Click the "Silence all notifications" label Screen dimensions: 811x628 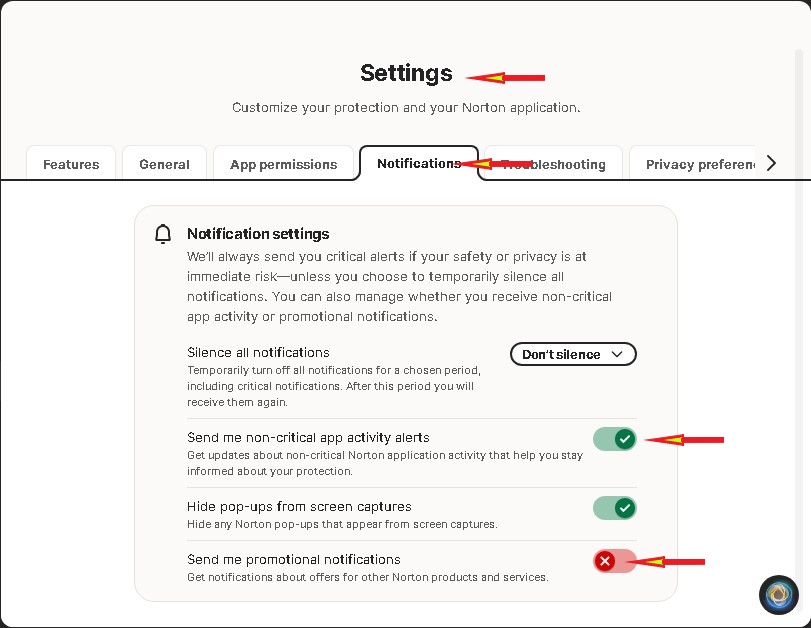click(x=258, y=352)
